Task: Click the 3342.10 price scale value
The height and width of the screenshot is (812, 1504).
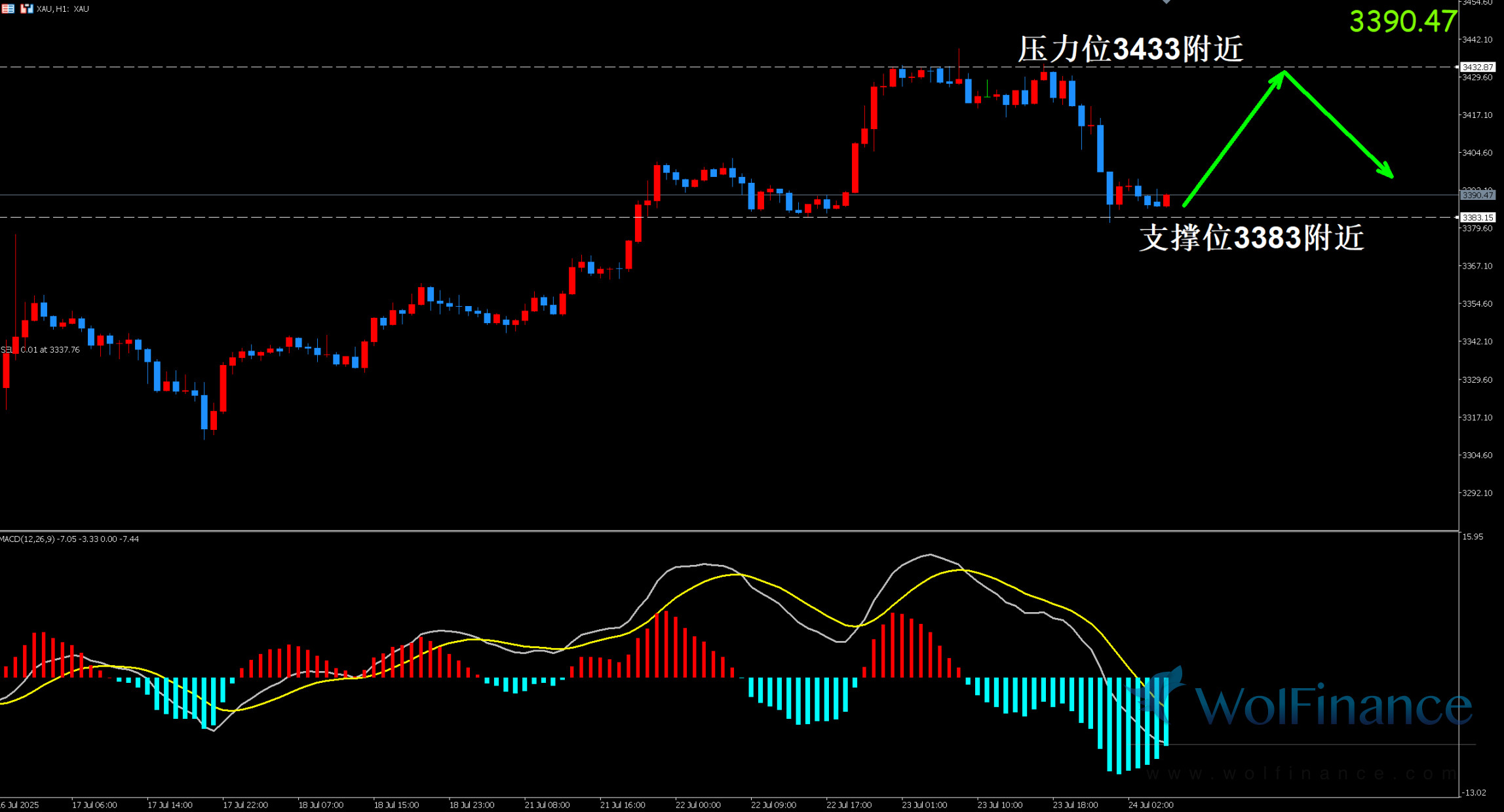Action: click(x=1477, y=341)
